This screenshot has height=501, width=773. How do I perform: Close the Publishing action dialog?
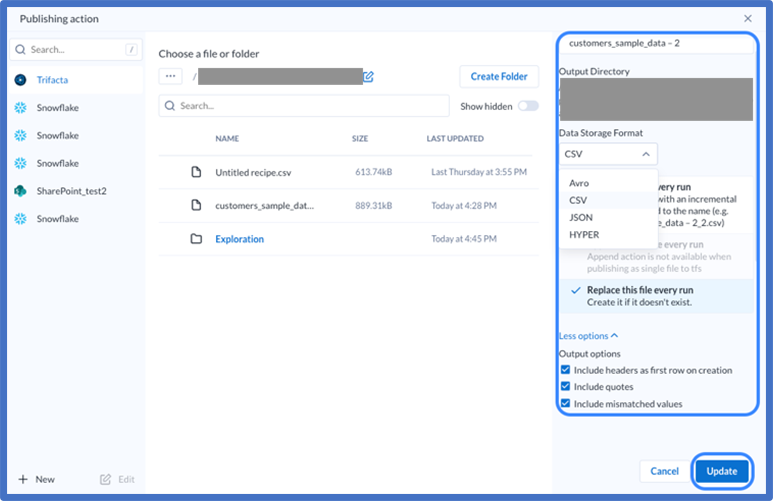click(x=748, y=18)
